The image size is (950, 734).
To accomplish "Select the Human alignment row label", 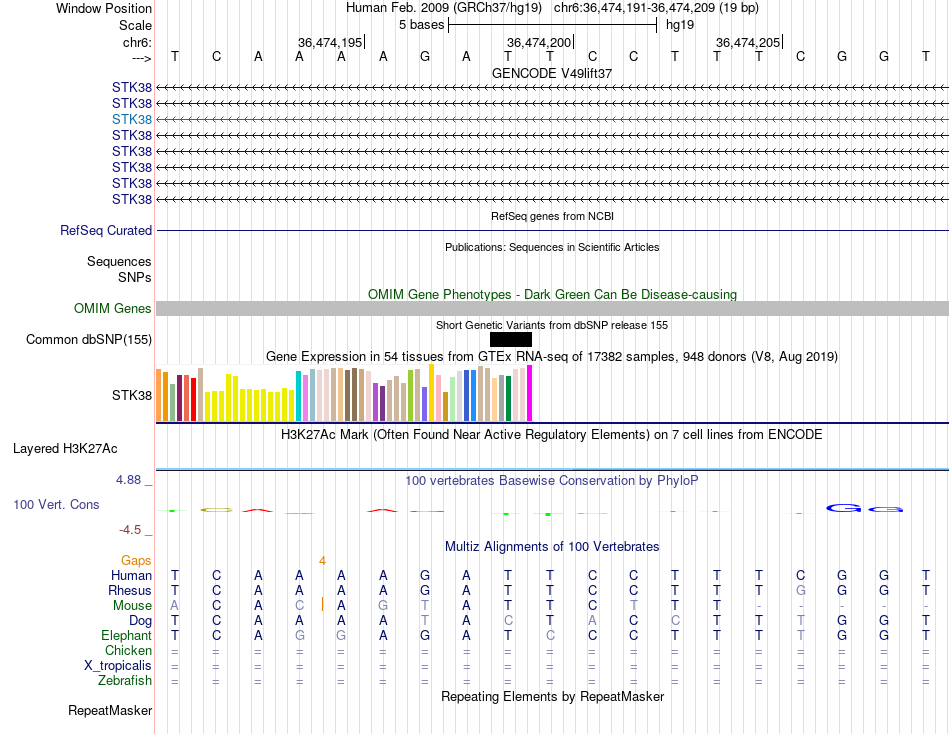I will pos(131,575).
